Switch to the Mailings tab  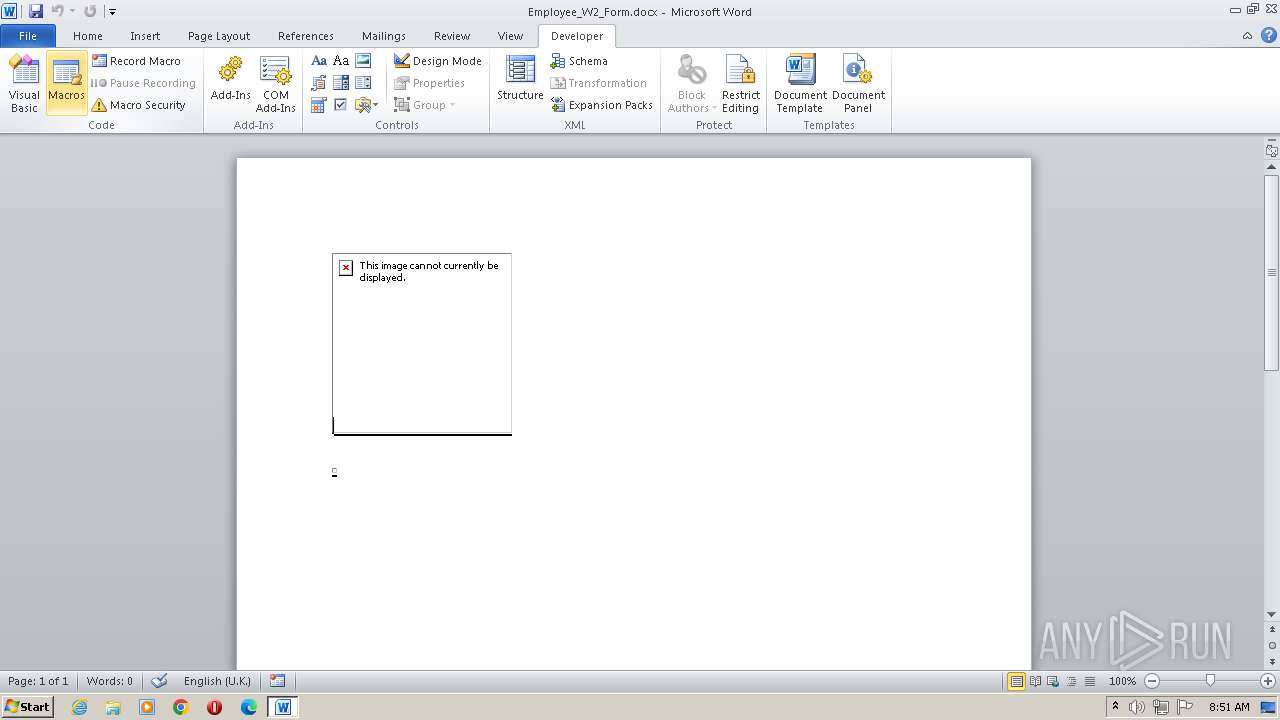tap(384, 36)
